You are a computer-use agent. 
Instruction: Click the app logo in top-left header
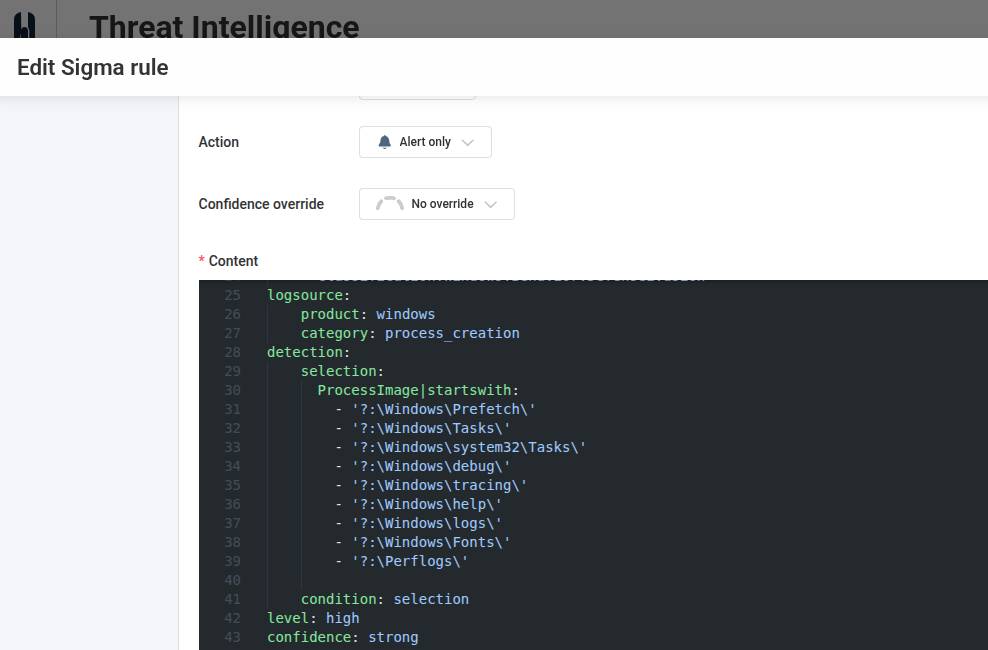coord(25,25)
